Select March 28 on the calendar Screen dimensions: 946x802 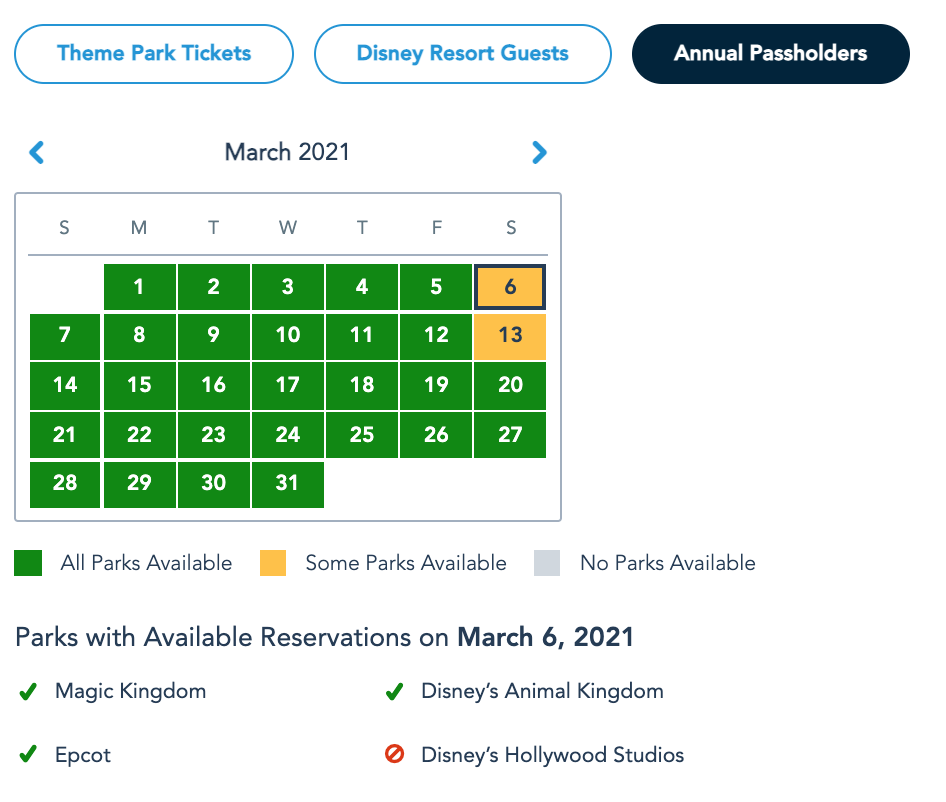click(x=65, y=483)
